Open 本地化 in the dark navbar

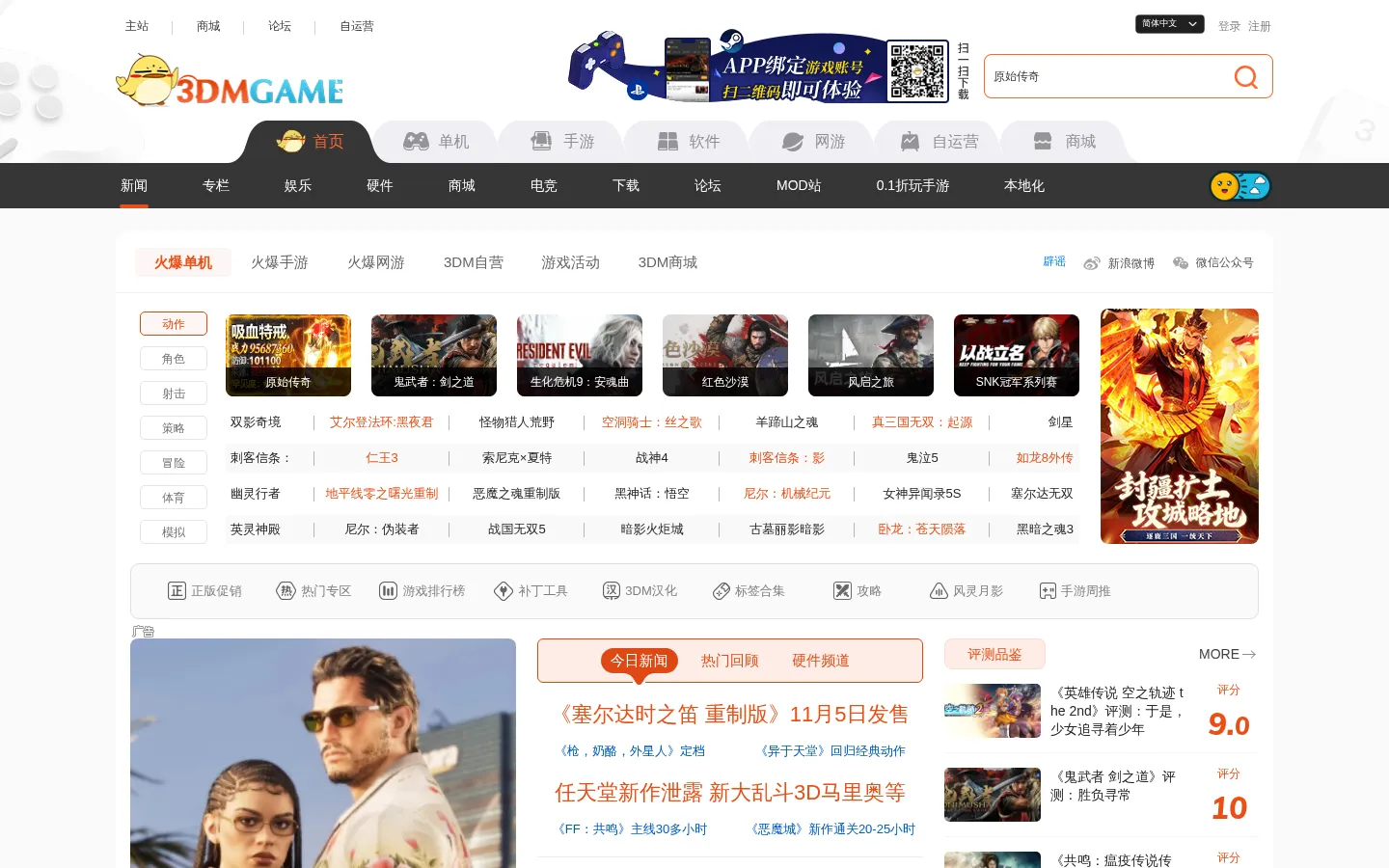1024,186
